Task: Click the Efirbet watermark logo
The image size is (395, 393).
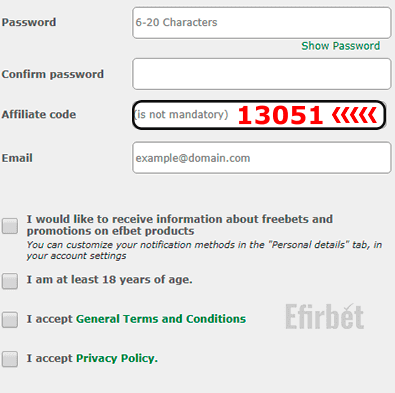Action: click(325, 316)
